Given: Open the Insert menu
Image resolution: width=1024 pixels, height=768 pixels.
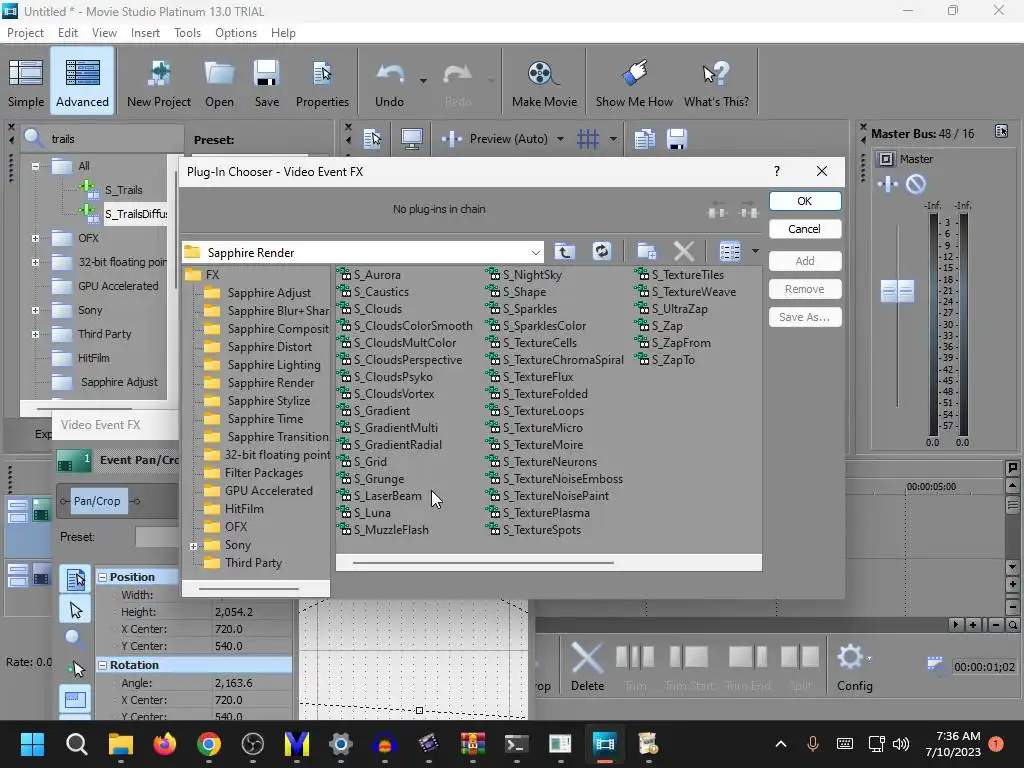Looking at the screenshot, I should tap(145, 33).
